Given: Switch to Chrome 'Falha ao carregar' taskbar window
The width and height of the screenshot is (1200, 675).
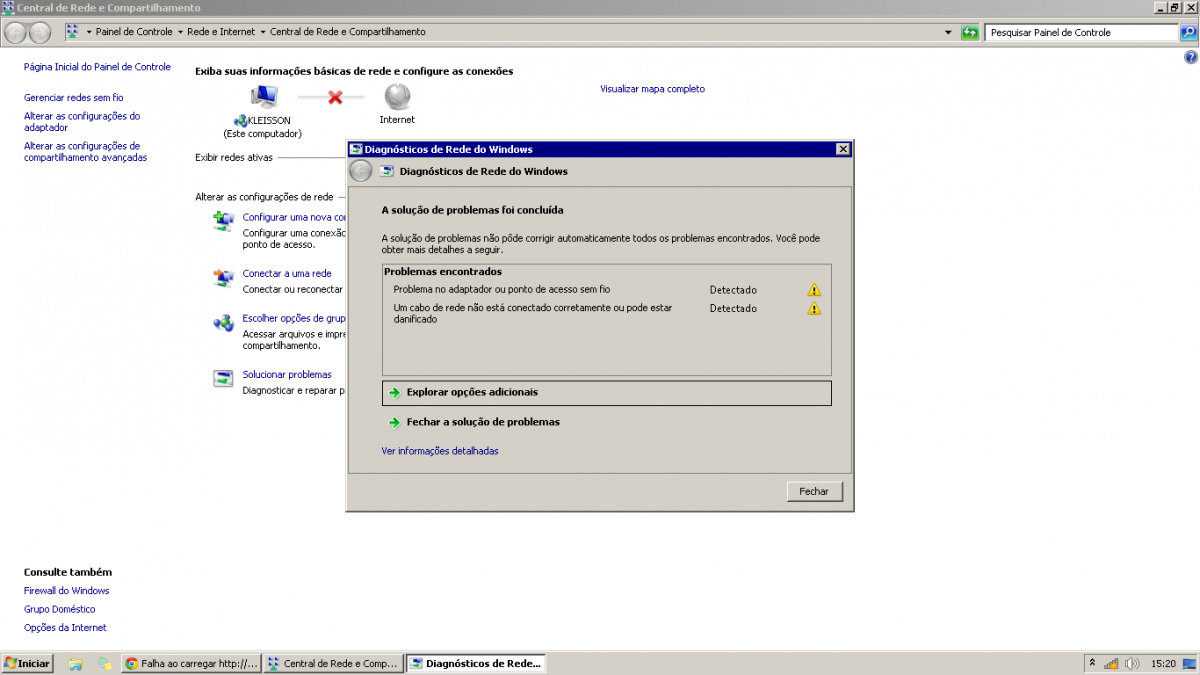Looking at the screenshot, I should (191, 663).
